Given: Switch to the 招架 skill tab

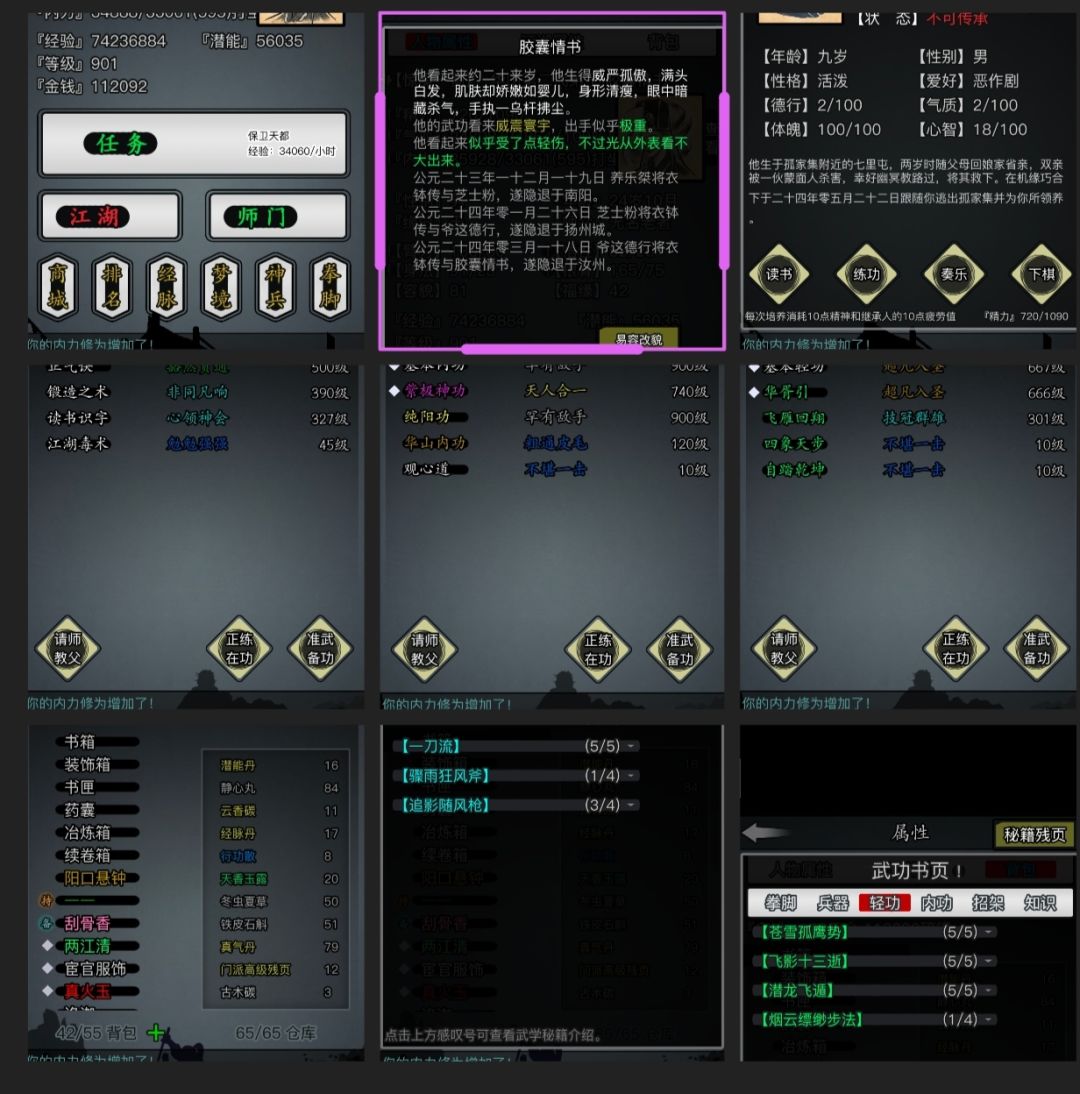Looking at the screenshot, I should (x=988, y=903).
